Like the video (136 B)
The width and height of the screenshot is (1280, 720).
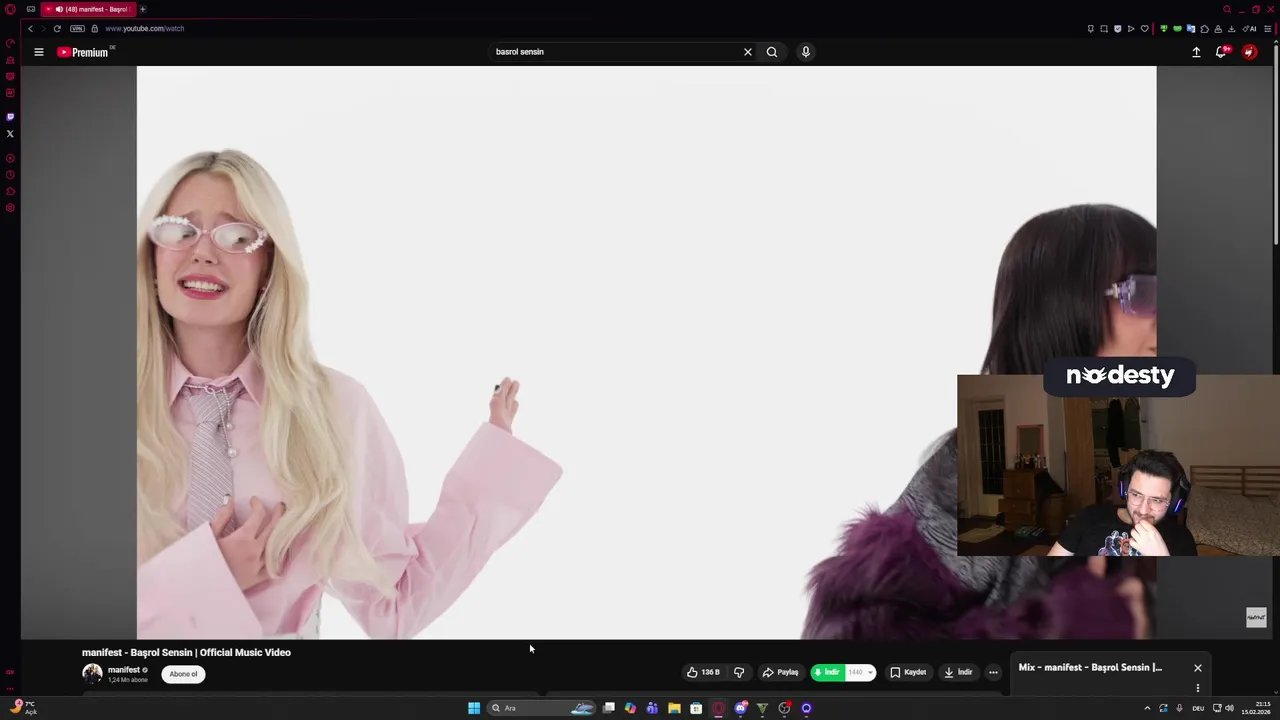pos(703,672)
